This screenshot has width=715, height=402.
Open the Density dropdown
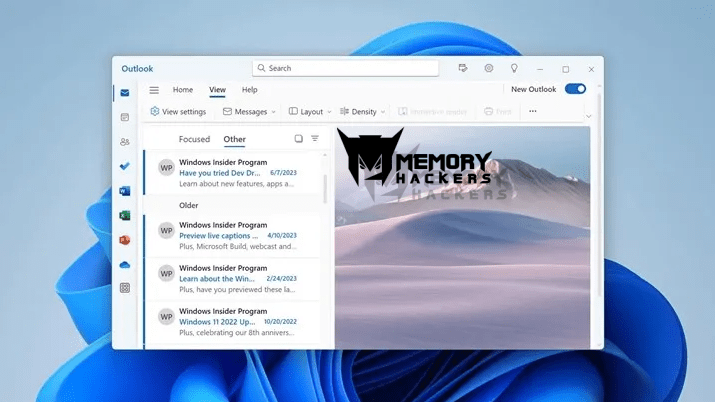coord(363,112)
